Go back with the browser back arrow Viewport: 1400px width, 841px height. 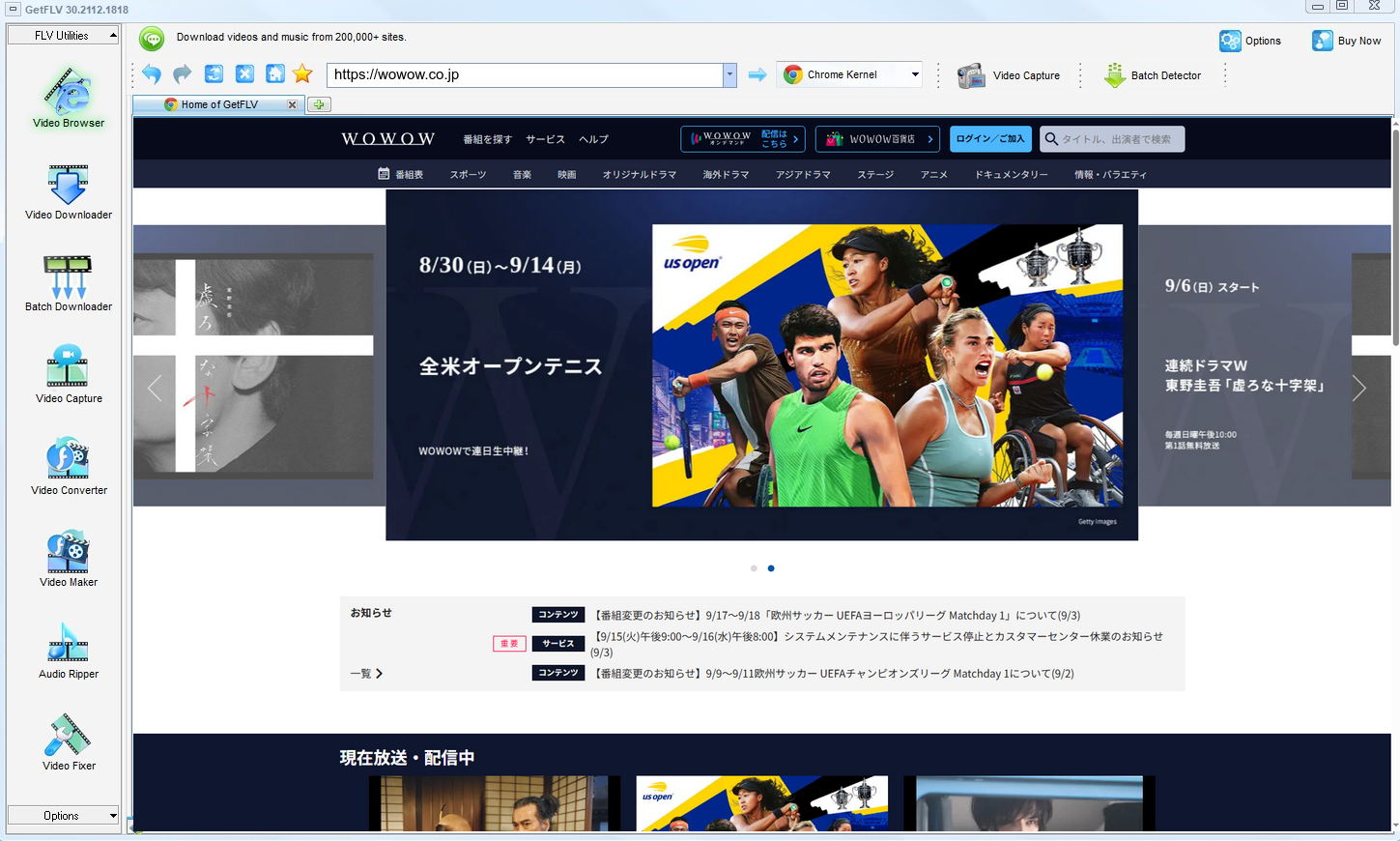coord(152,74)
